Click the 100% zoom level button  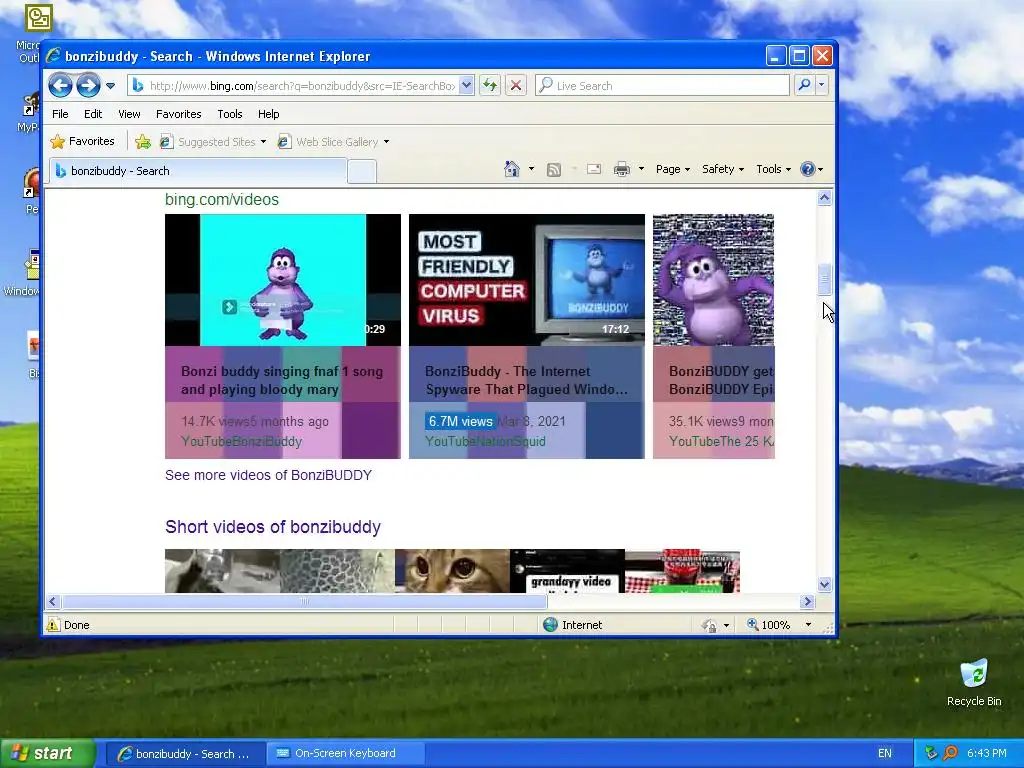click(769, 625)
